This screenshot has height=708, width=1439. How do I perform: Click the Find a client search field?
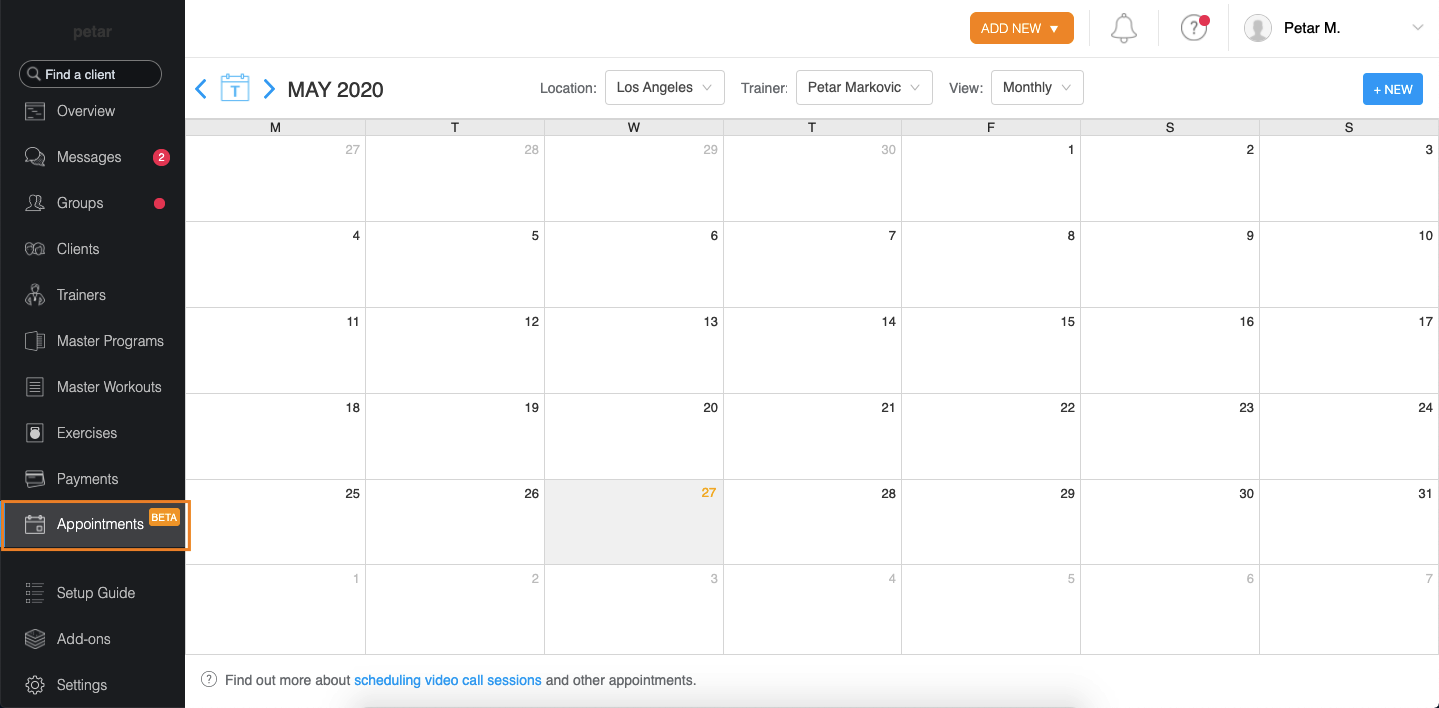coord(90,74)
